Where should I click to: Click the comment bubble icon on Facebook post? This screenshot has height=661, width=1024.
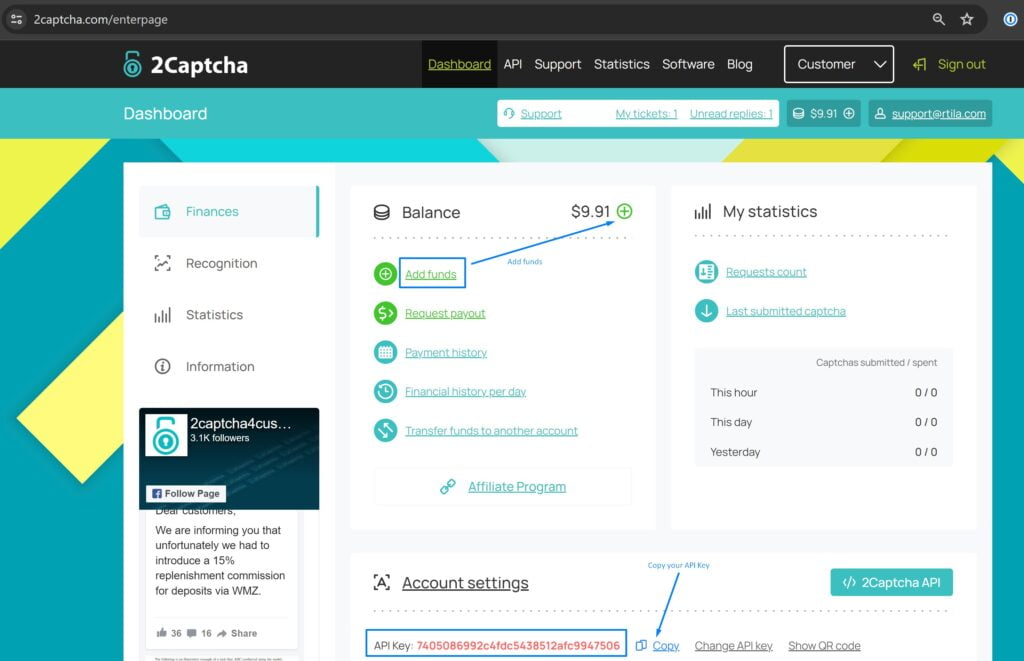pos(191,633)
